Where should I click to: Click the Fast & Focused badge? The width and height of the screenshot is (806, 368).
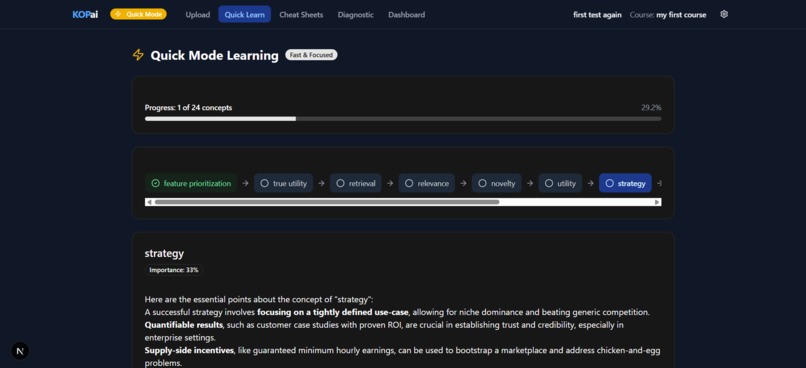311,55
